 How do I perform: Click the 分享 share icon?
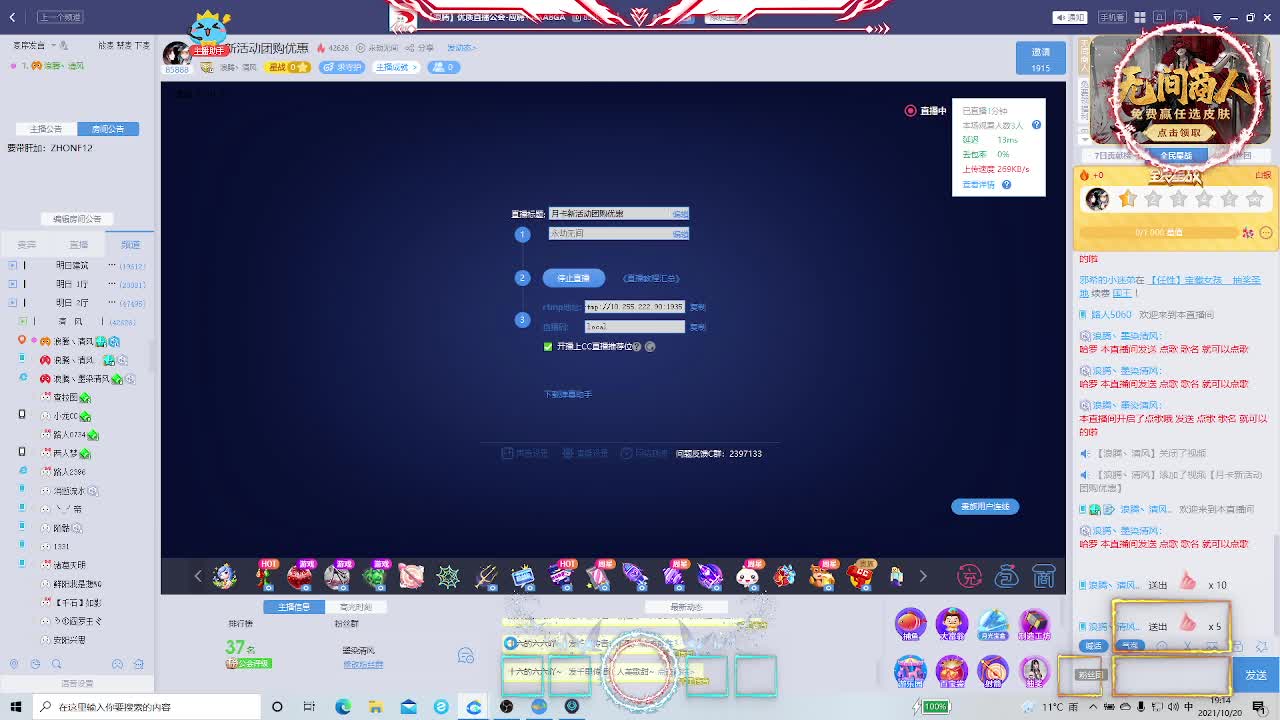419,48
